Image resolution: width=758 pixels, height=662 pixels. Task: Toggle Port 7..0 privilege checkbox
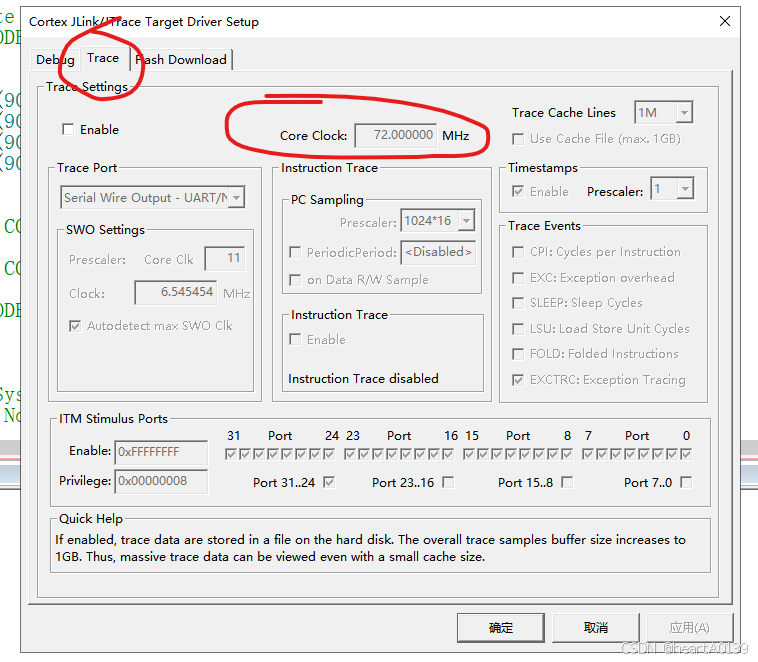coord(686,482)
